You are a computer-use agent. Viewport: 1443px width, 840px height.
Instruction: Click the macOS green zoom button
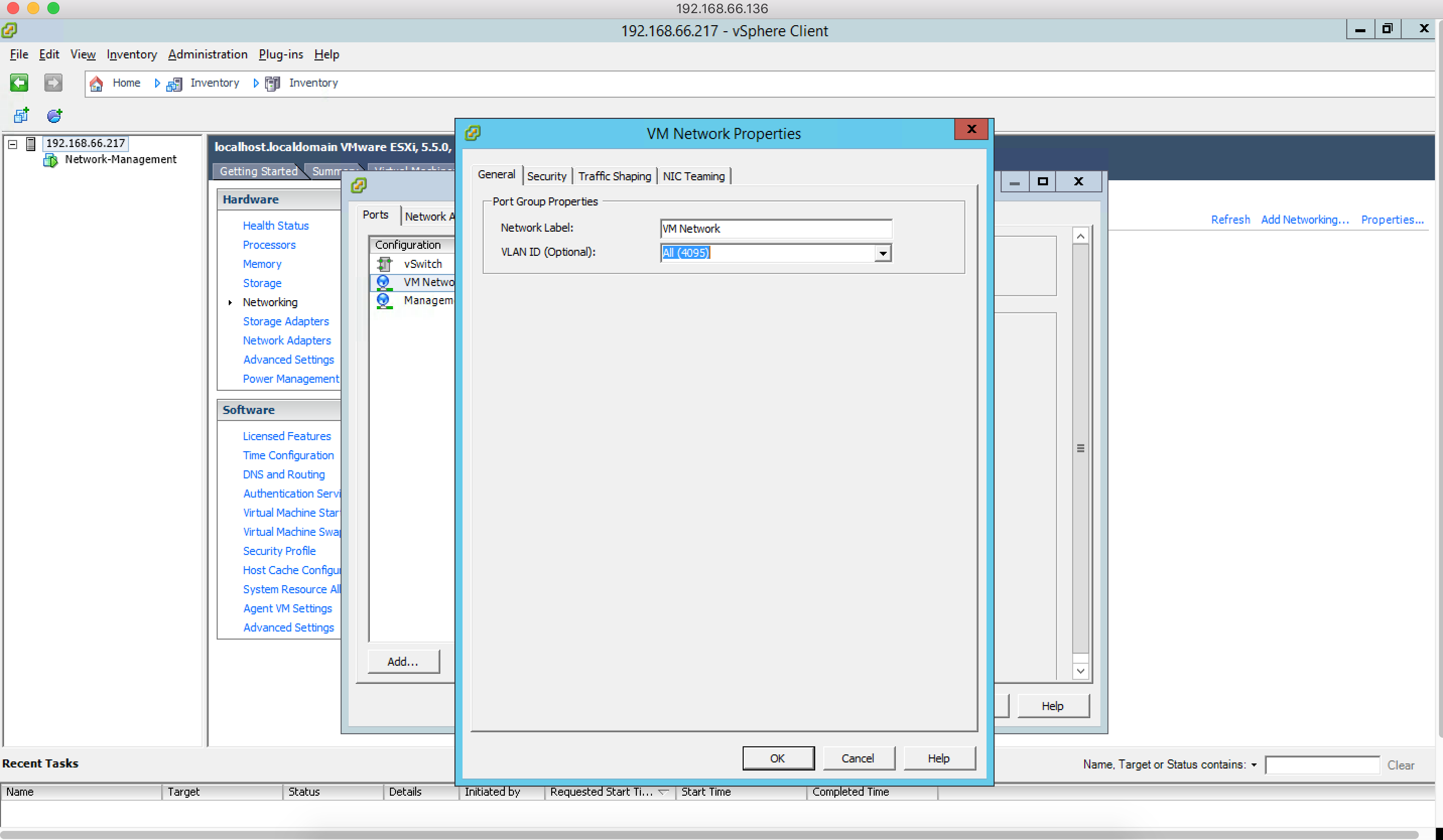[53, 8]
